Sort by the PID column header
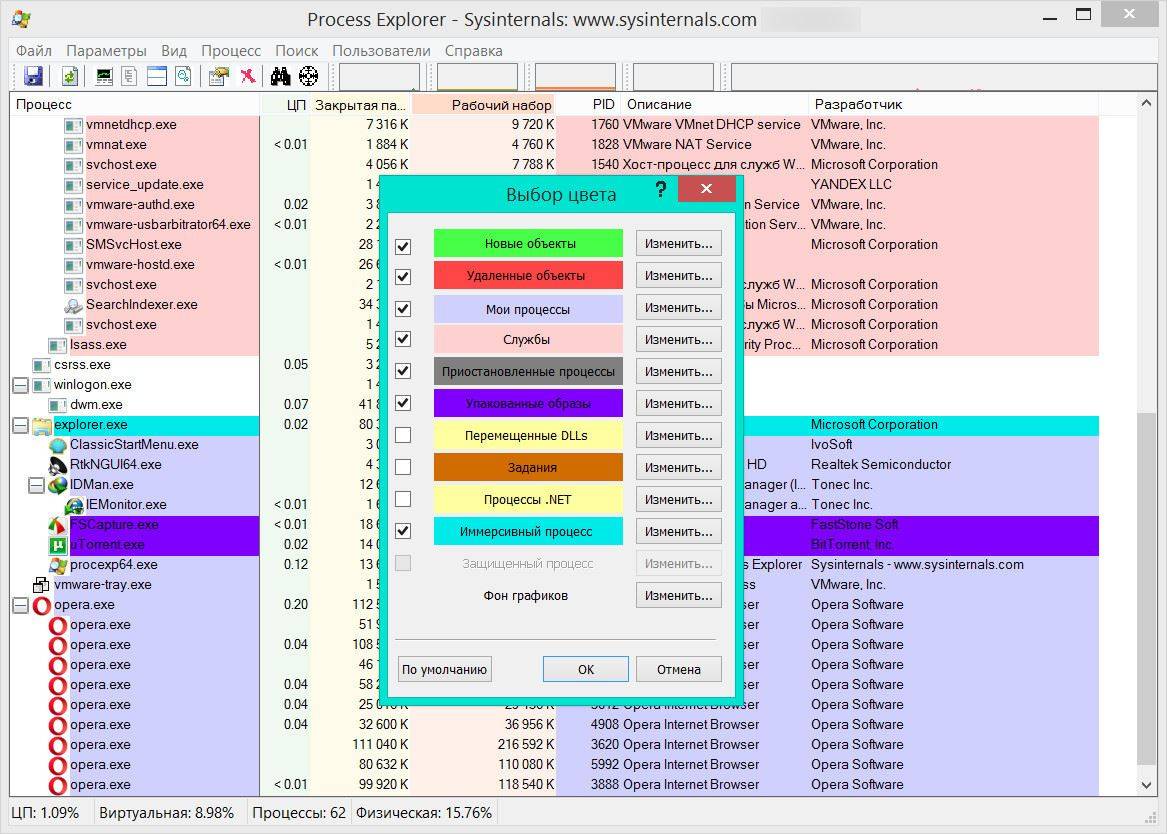This screenshot has width=1167, height=834. click(x=588, y=105)
